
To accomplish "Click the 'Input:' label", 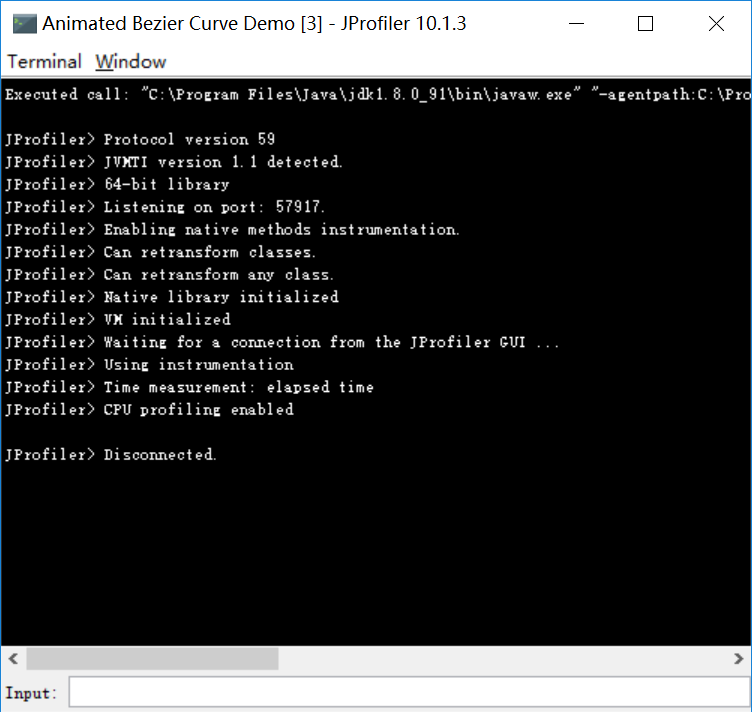I will (x=31, y=693).
